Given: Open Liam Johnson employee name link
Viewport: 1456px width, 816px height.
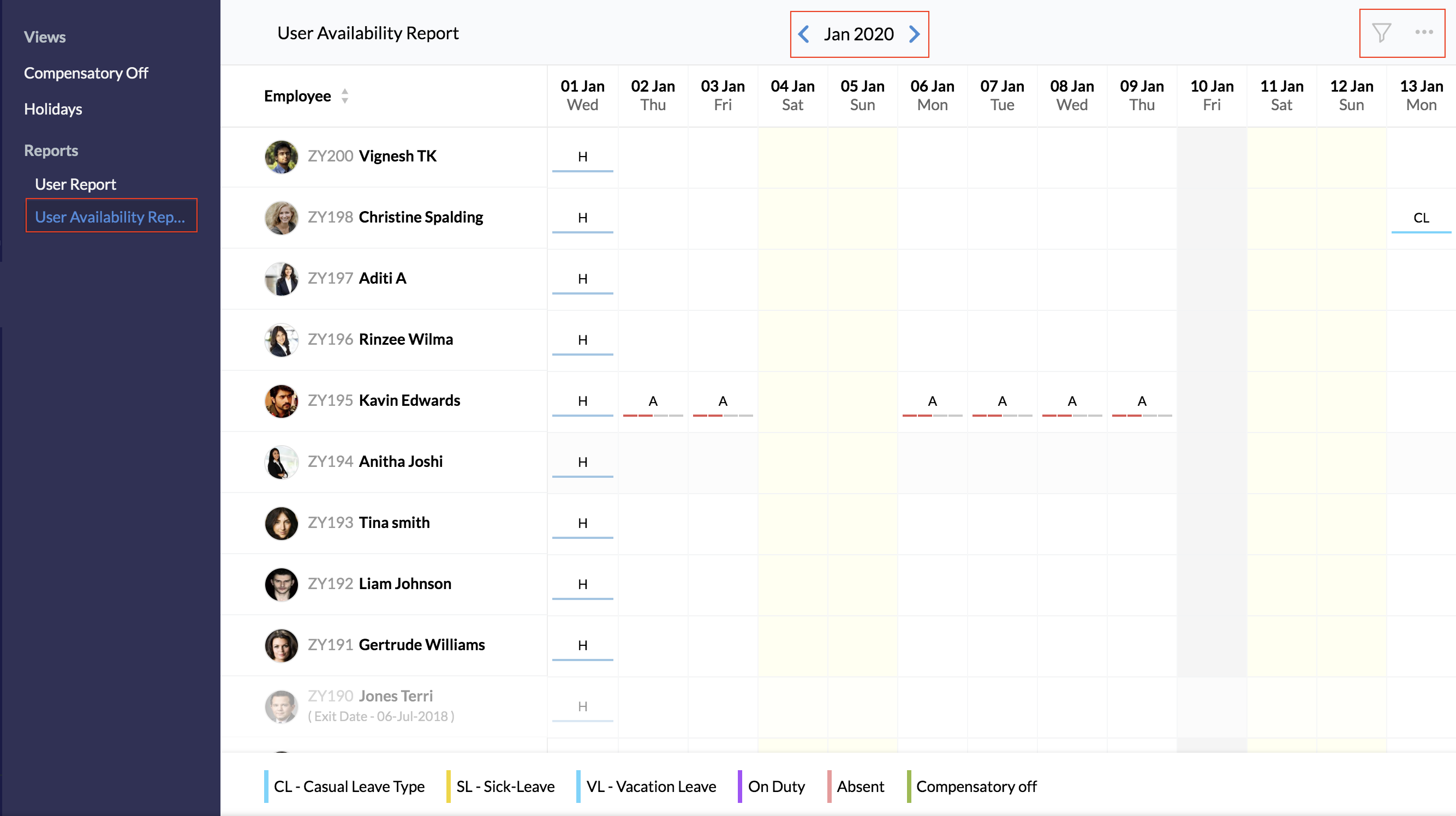Looking at the screenshot, I should point(405,584).
